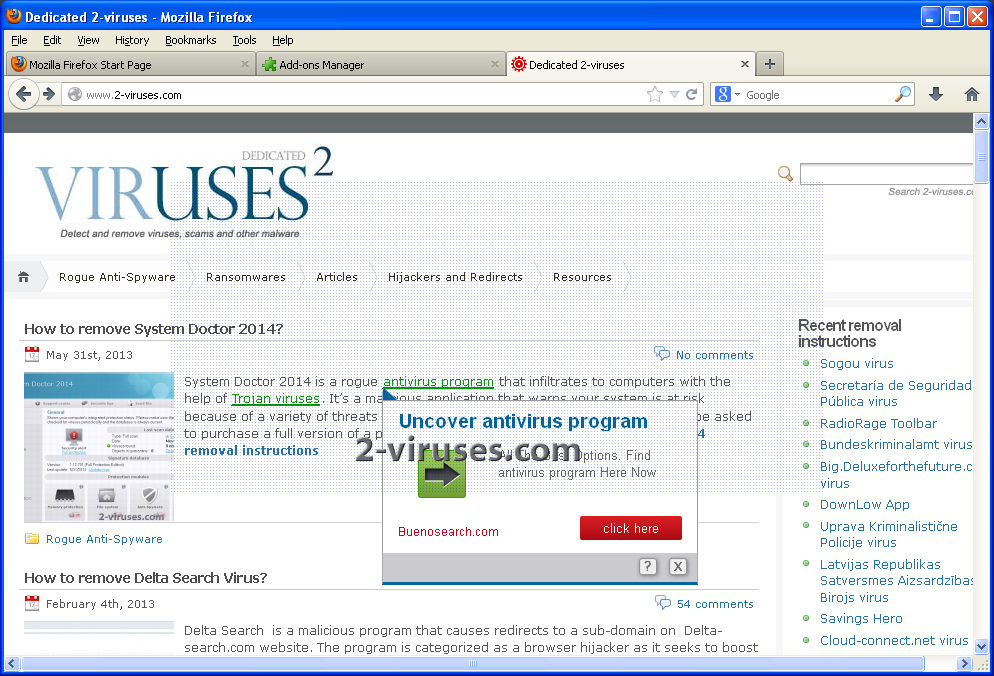Viewport: 994px width, 676px height.
Task: Open the Sogou virus sidebar link
Action: tap(856, 363)
